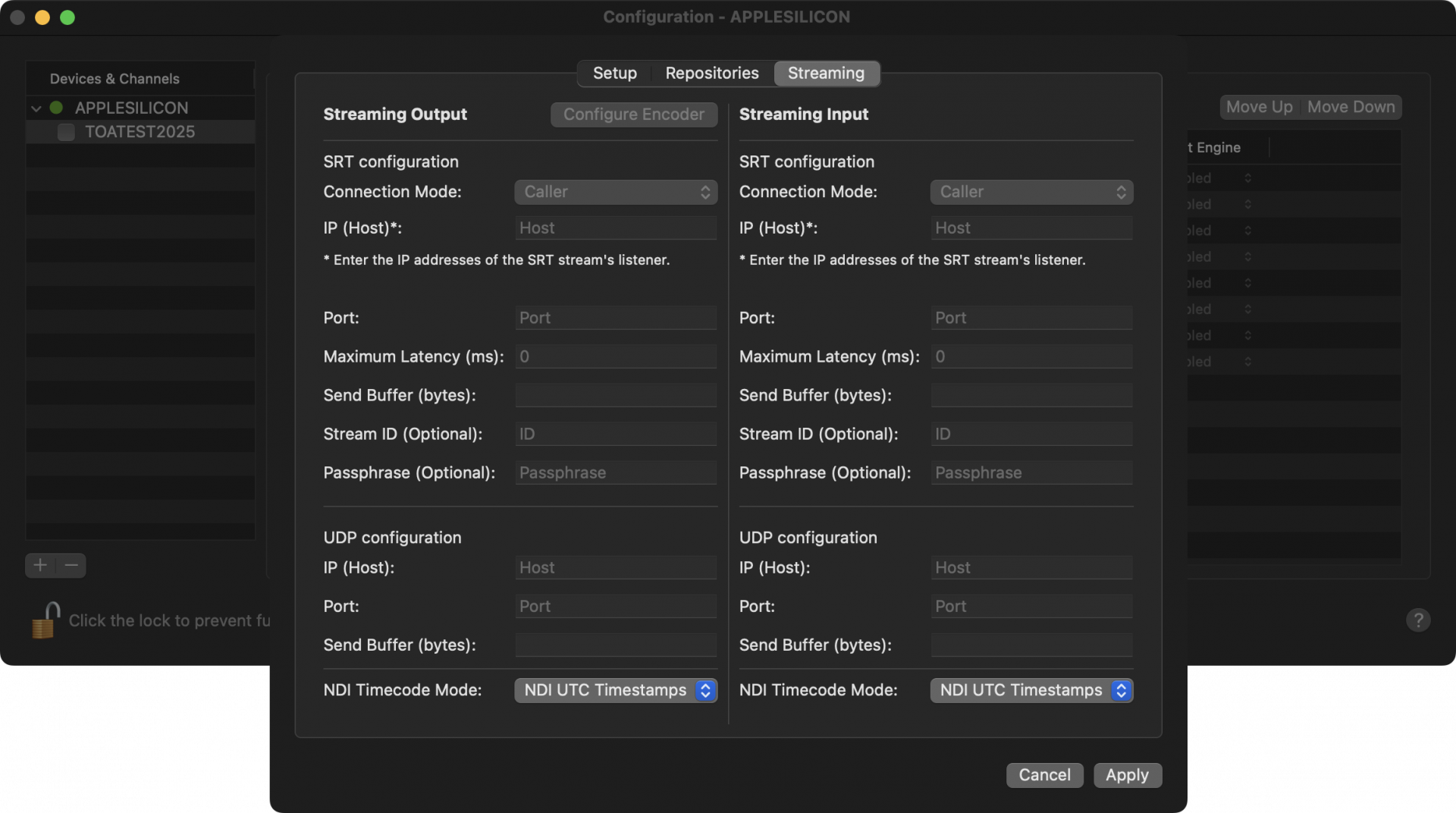Screen dimensions: 1456x813
Task: Switch to the Setup tab
Action: click(x=614, y=73)
